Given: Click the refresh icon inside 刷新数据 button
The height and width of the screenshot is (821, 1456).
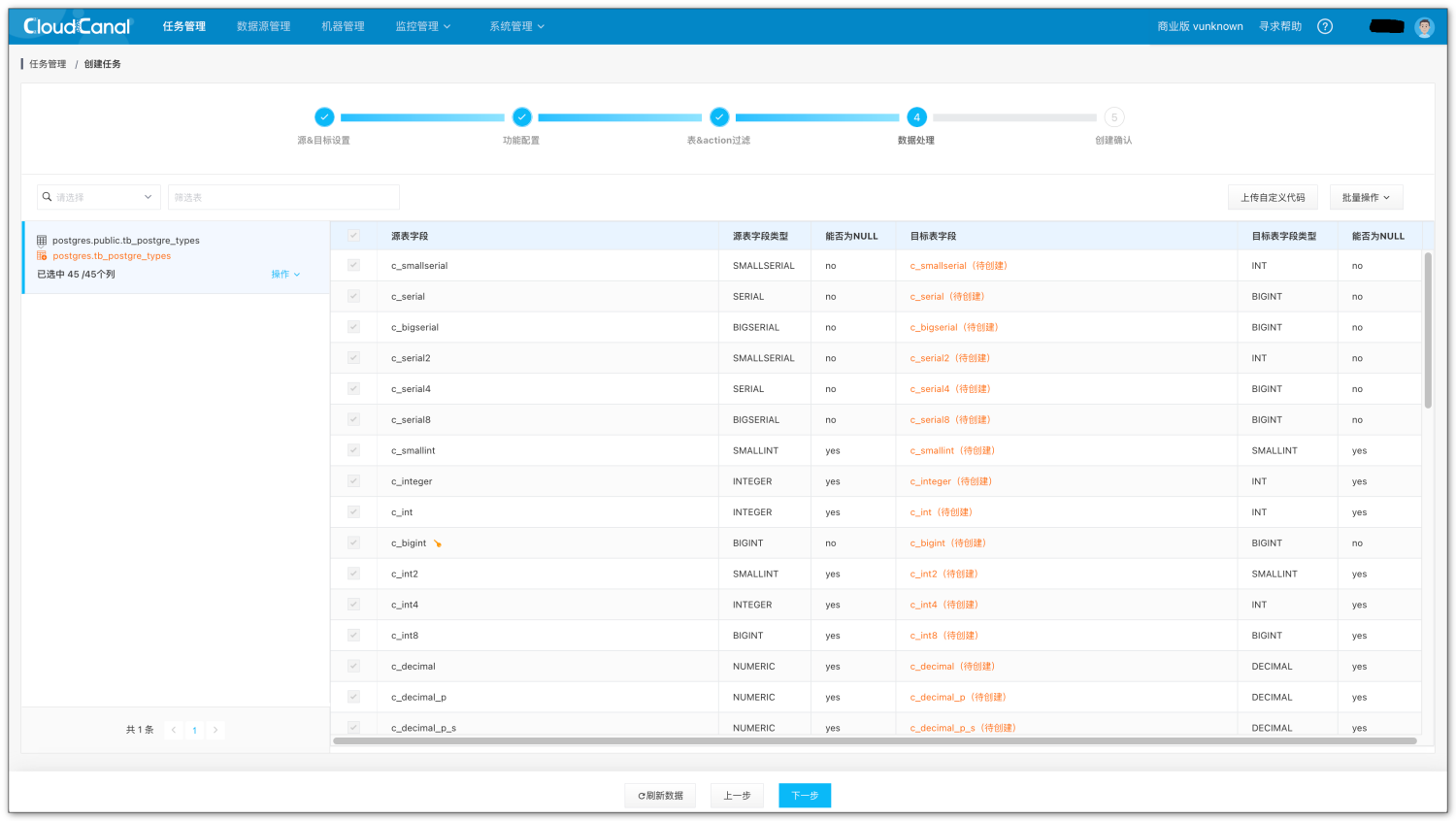Looking at the screenshot, I should pyautogui.click(x=640, y=795).
